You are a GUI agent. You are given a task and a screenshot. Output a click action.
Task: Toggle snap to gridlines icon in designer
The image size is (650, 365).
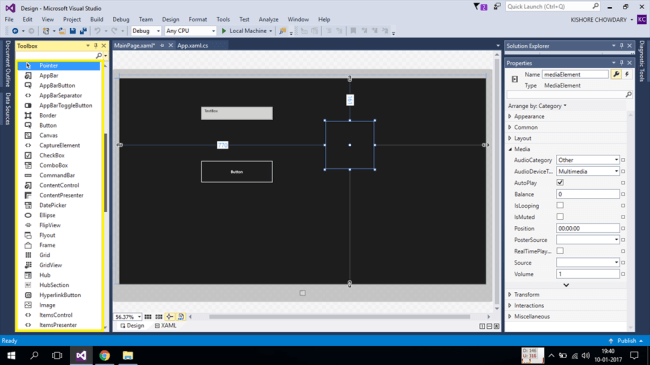click(159, 316)
